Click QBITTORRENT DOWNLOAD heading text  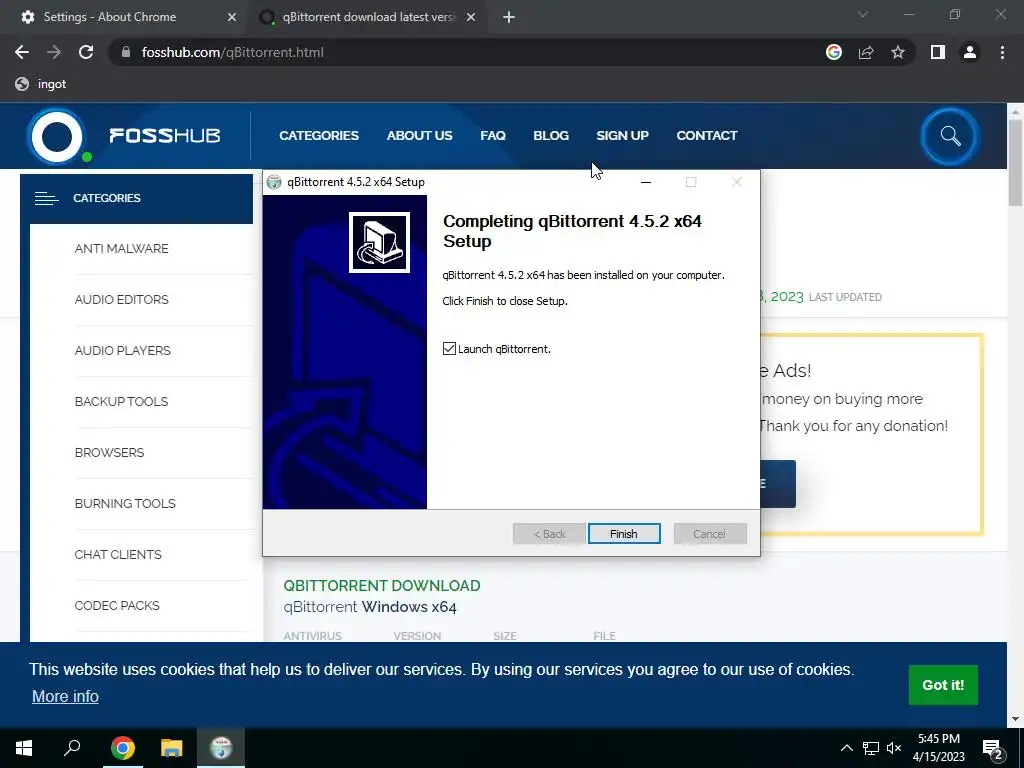click(382, 585)
